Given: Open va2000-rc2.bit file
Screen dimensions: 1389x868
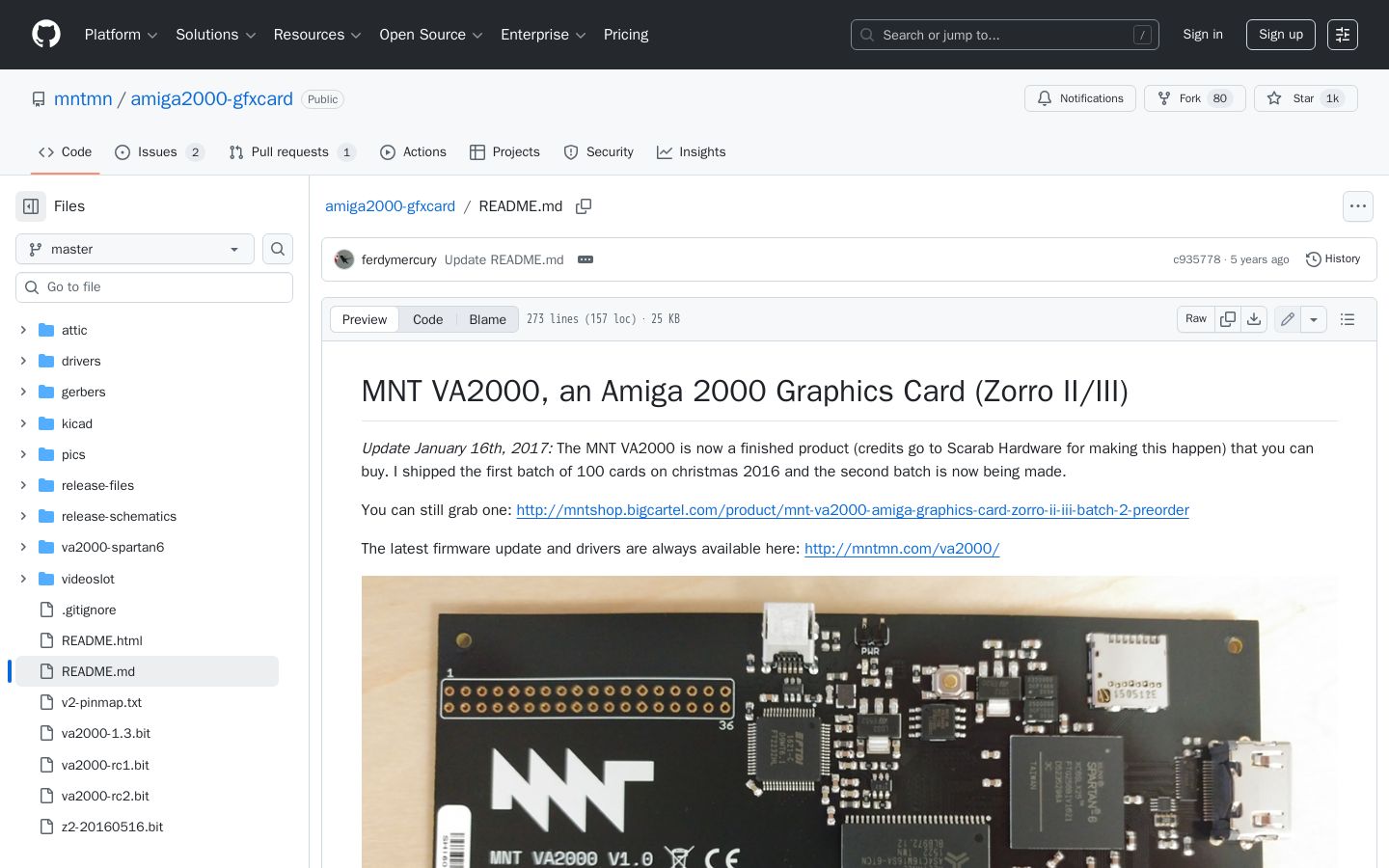Looking at the screenshot, I should 105,796.
